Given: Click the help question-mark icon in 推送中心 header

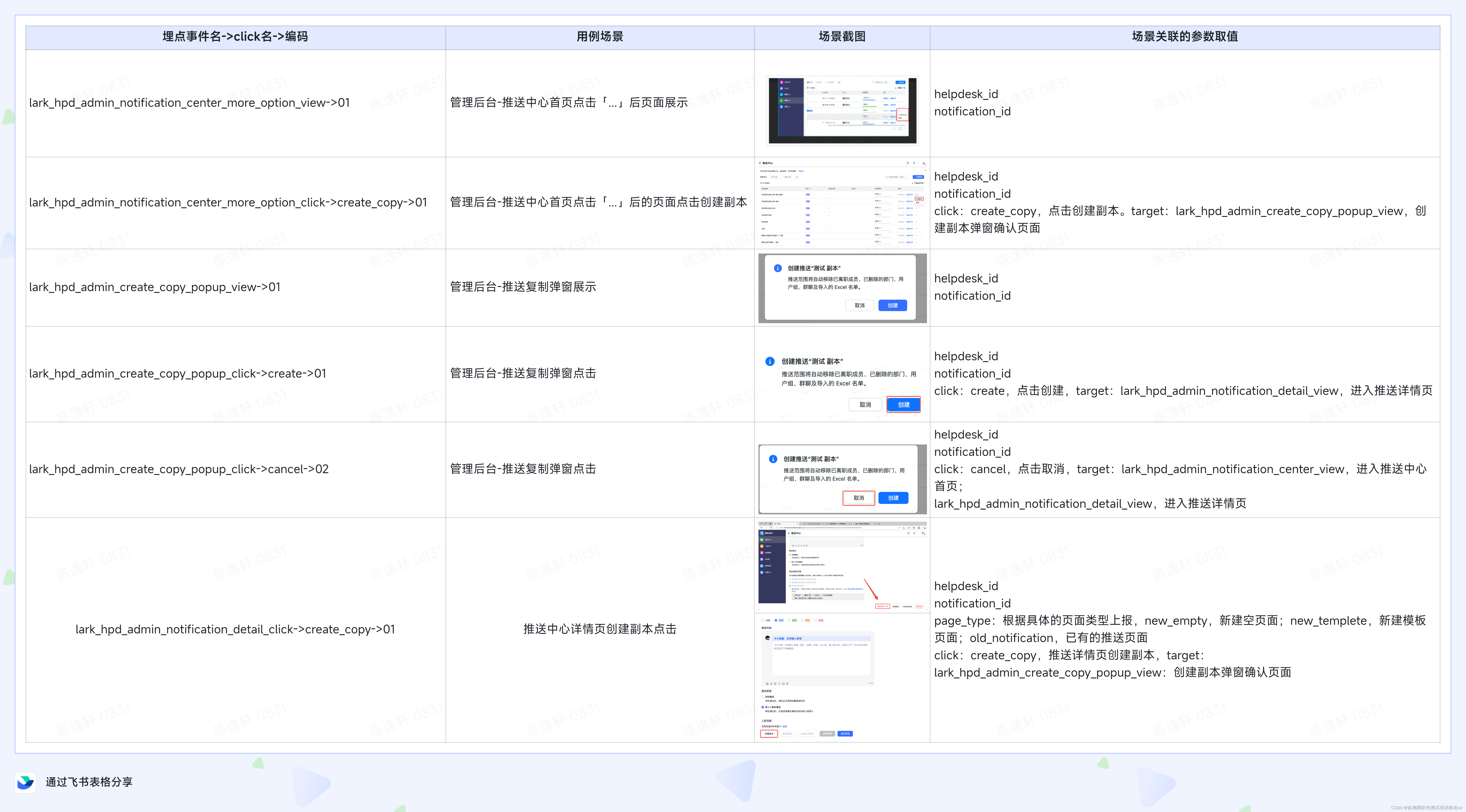Looking at the screenshot, I should coord(908,163).
